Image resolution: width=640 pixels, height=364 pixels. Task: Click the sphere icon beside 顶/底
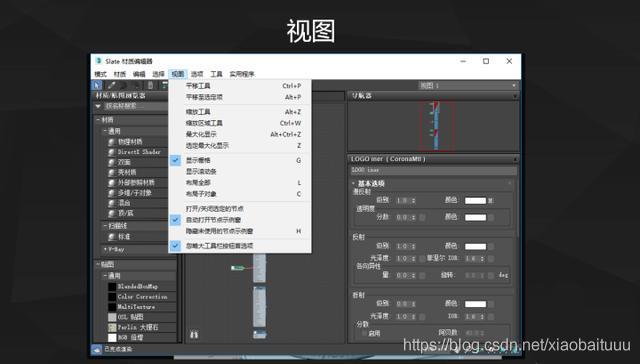[112, 213]
